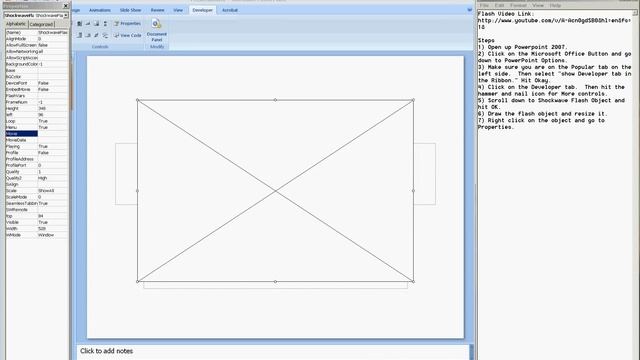Open the Acrobat ribbon tab
640x360 pixels.
tap(230, 10)
